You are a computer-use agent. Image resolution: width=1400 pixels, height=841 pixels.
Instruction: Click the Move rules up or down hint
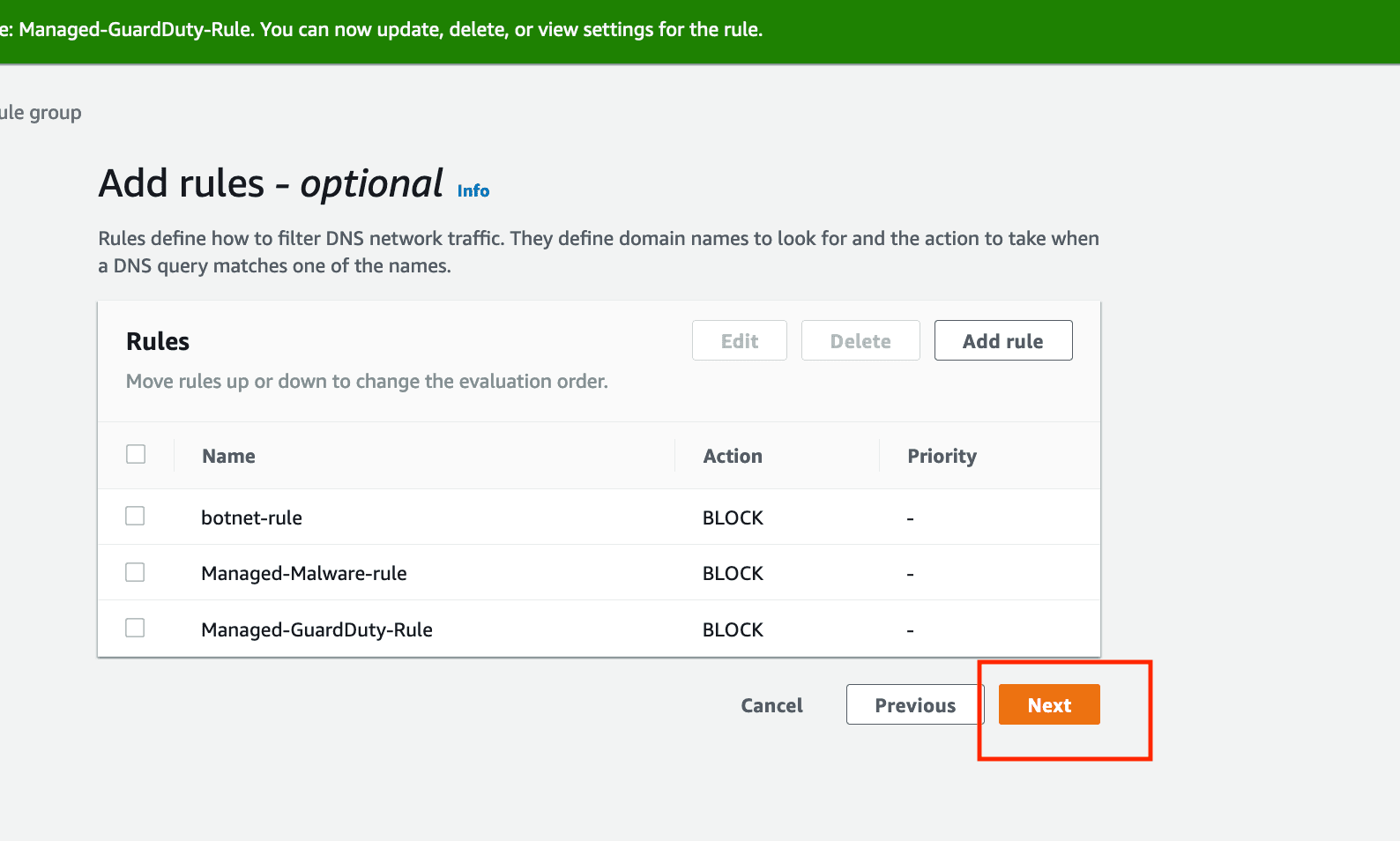click(x=367, y=381)
